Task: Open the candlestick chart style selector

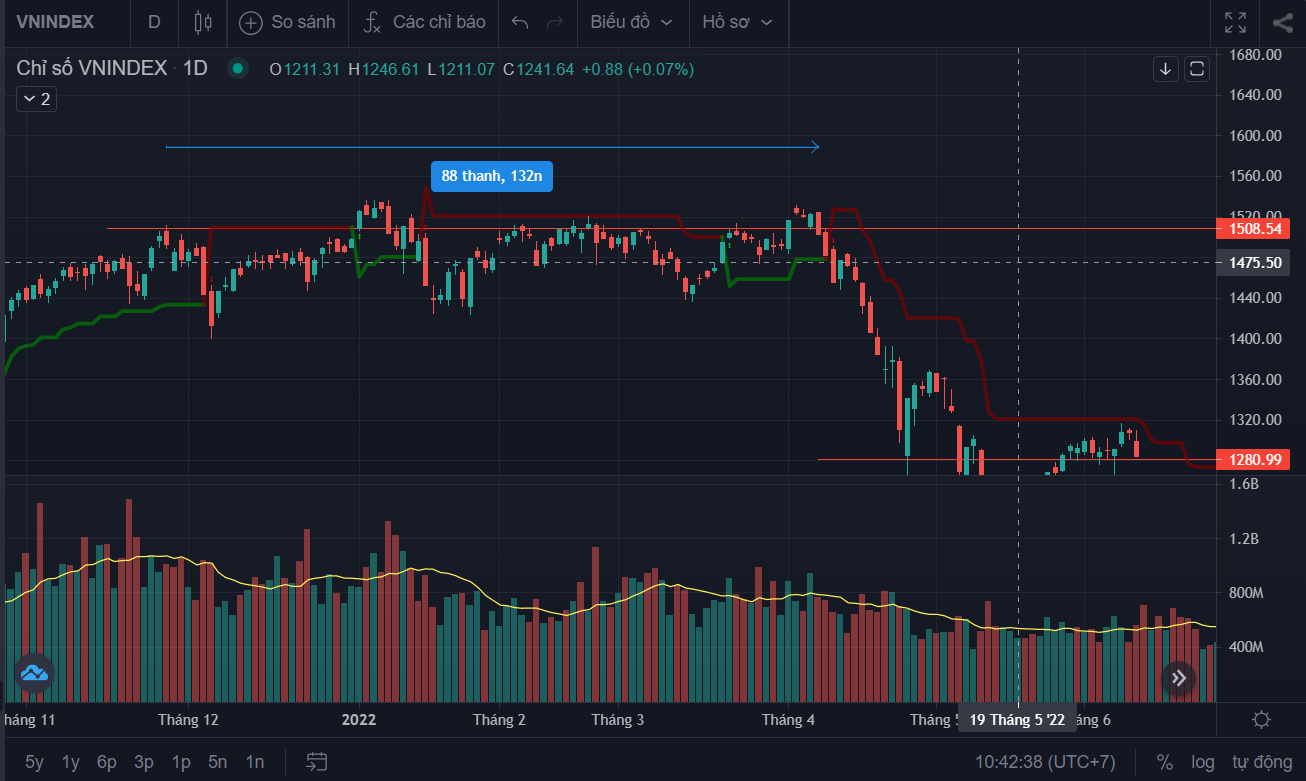Action: click(204, 22)
